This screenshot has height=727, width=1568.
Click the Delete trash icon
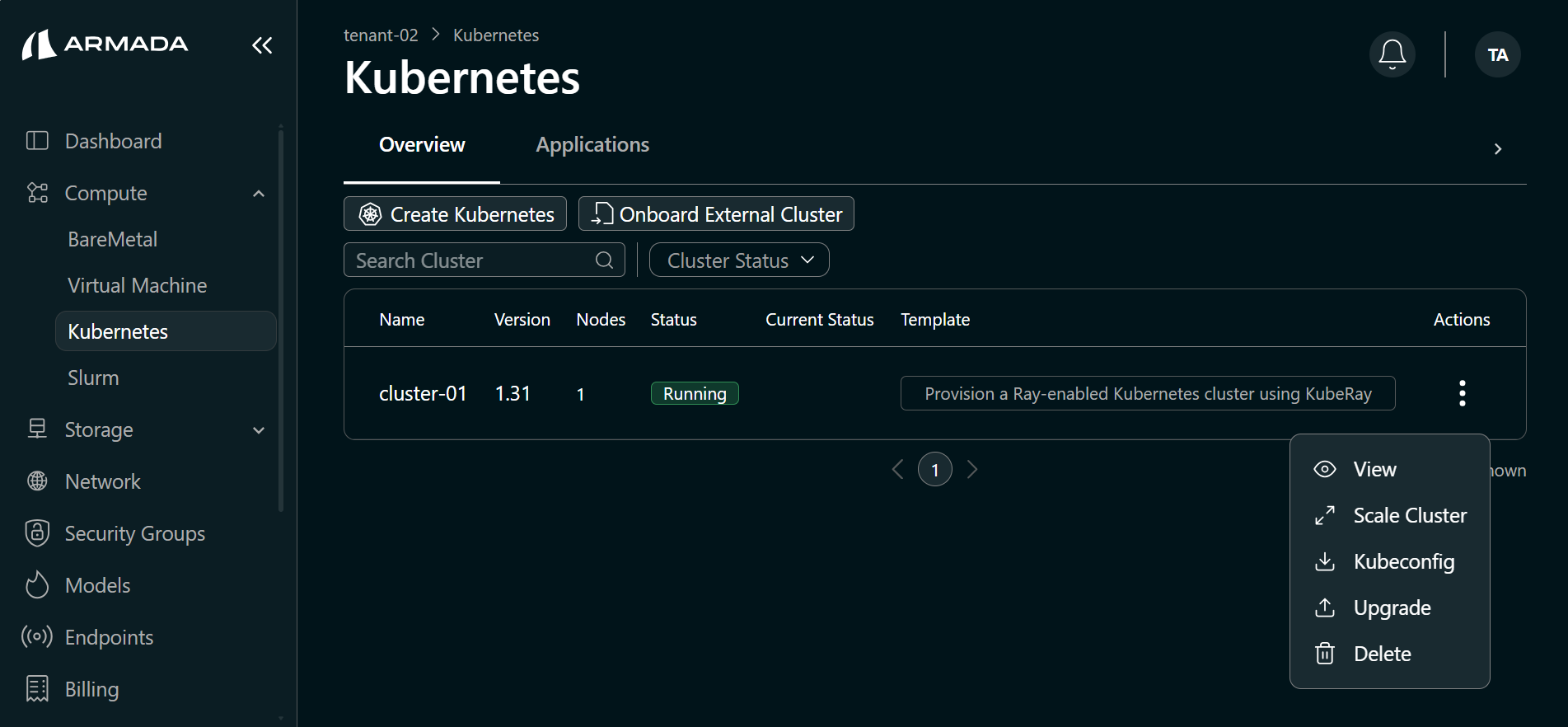coord(1325,654)
